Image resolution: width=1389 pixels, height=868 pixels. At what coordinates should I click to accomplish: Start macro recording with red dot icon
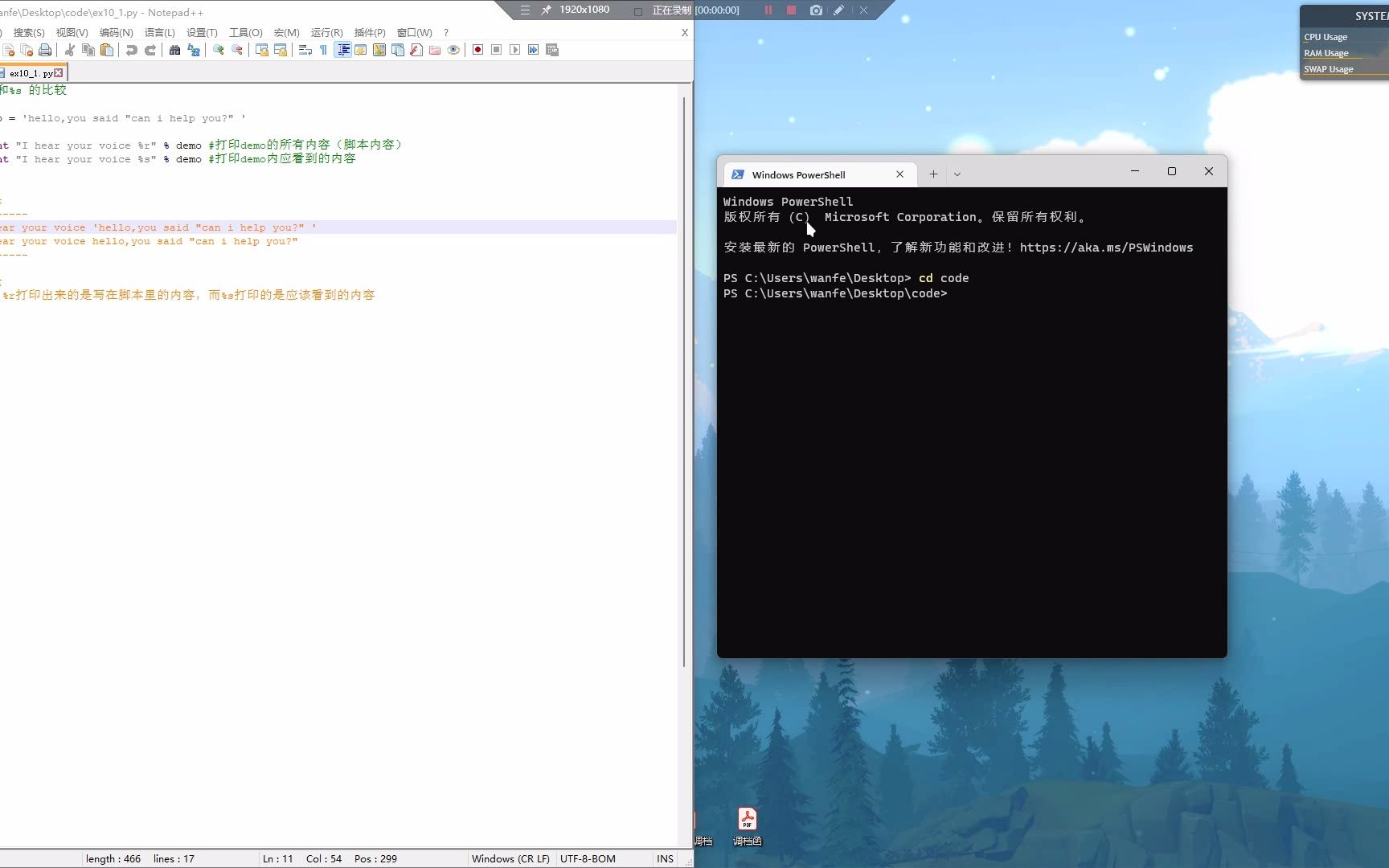pos(477,50)
